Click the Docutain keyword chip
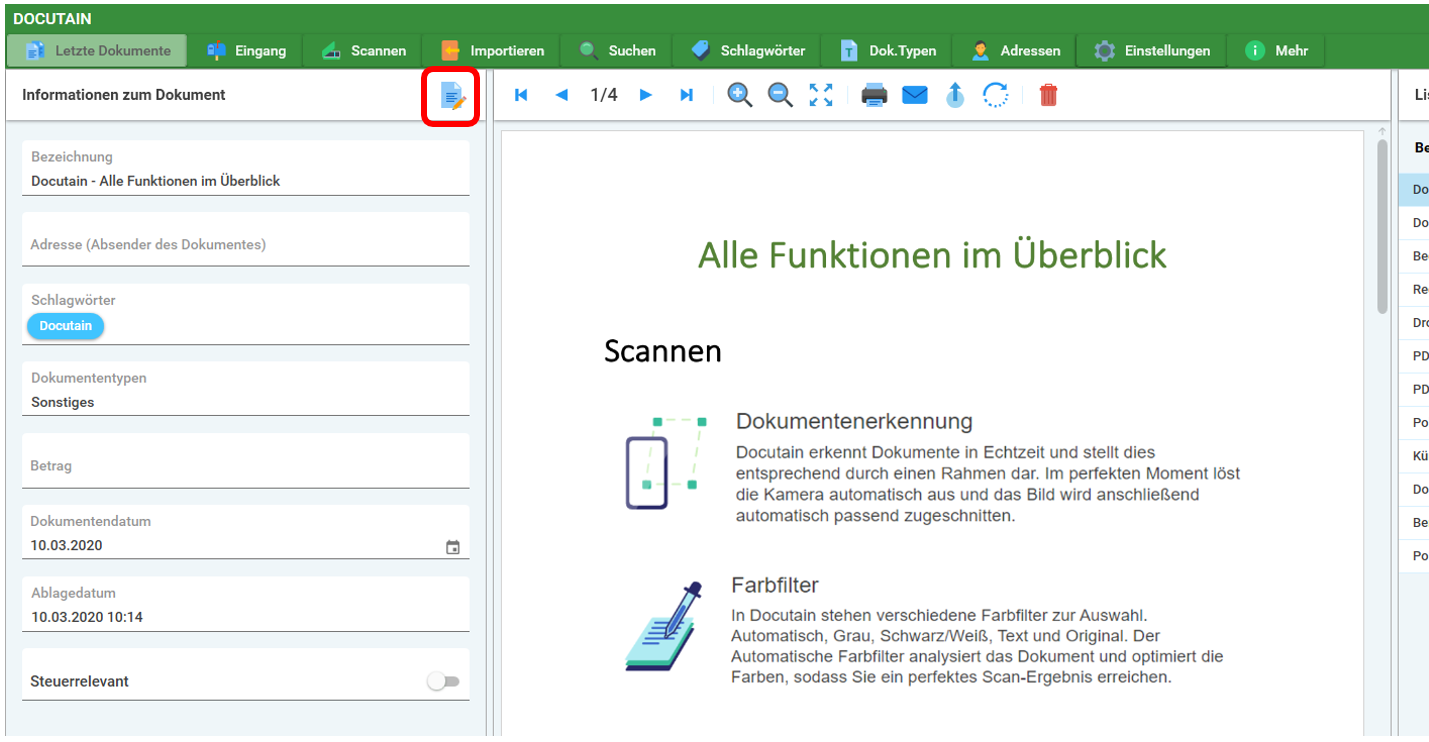This screenshot has height=742, width=1429. click(66, 326)
